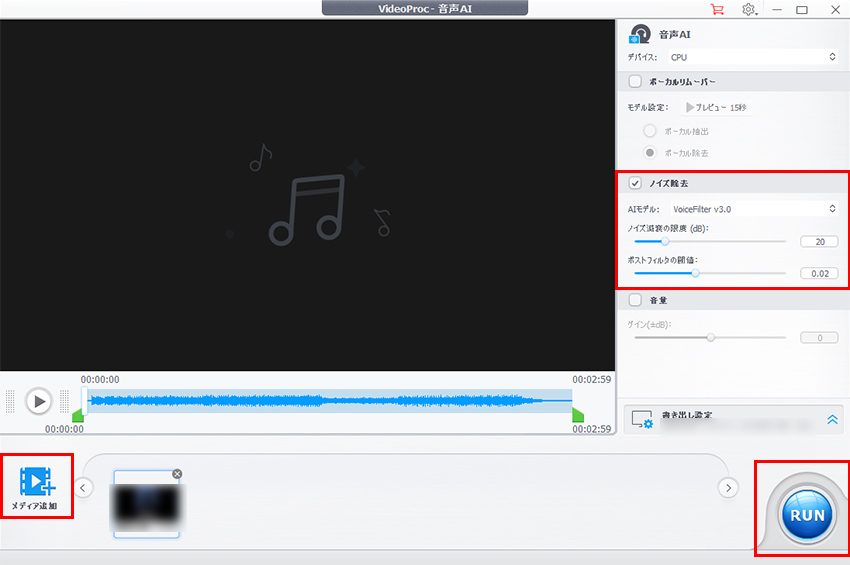Screen dimensions: 850x565
Task: Select the ボーカル抽出 radio option
Action: pos(650,131)
